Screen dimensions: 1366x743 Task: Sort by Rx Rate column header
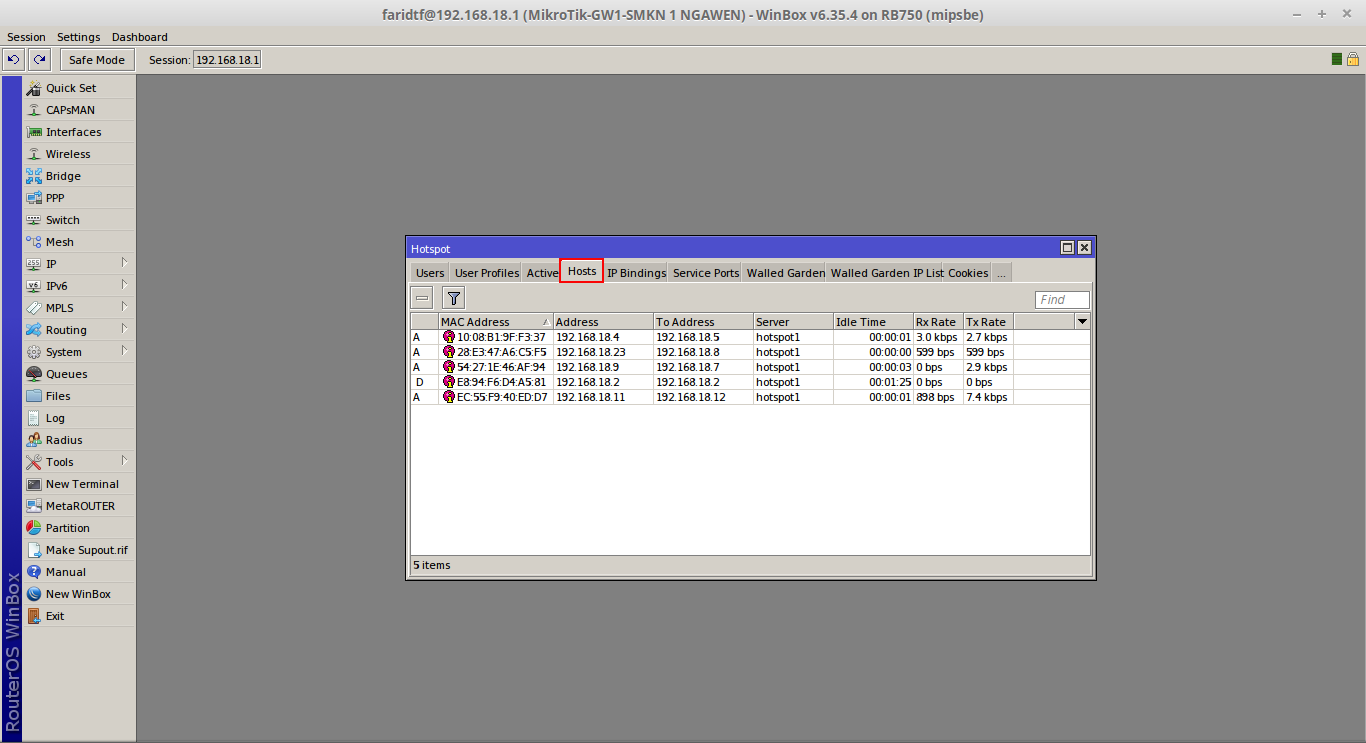point(938,322)
